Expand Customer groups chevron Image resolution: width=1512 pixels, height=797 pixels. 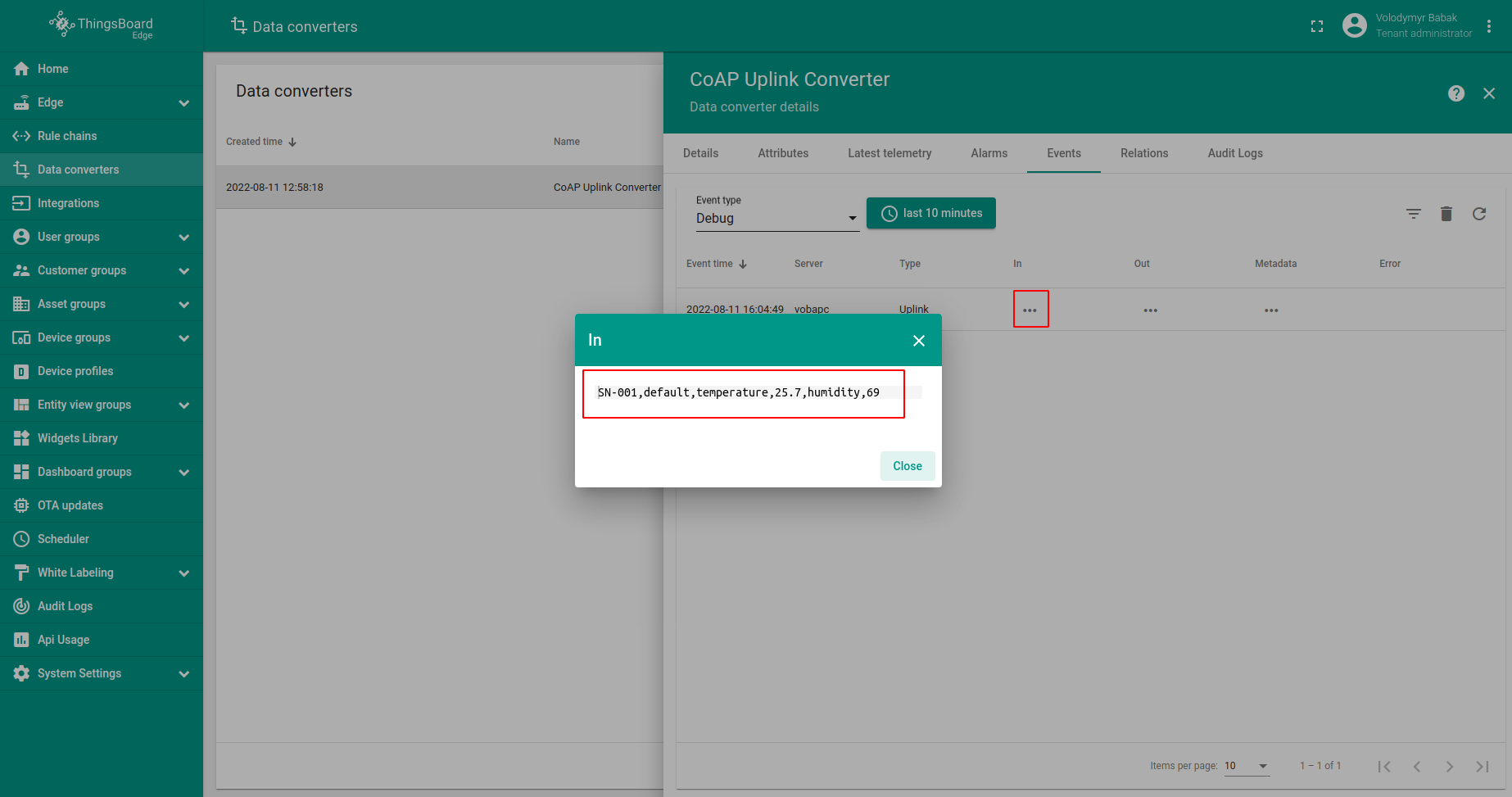click(x=184, y=271)
